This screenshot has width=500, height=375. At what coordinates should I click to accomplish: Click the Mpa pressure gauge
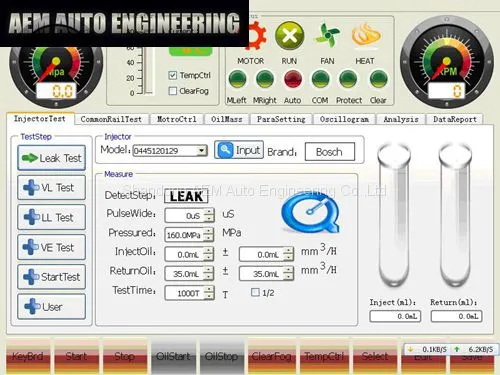pyautogui.click(x=56, y=77)
